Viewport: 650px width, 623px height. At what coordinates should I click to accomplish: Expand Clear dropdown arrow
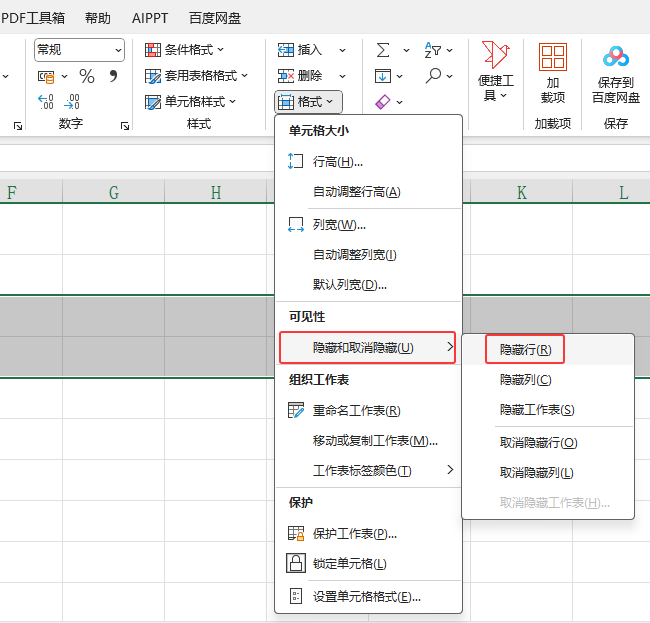(x=400, y=102)
